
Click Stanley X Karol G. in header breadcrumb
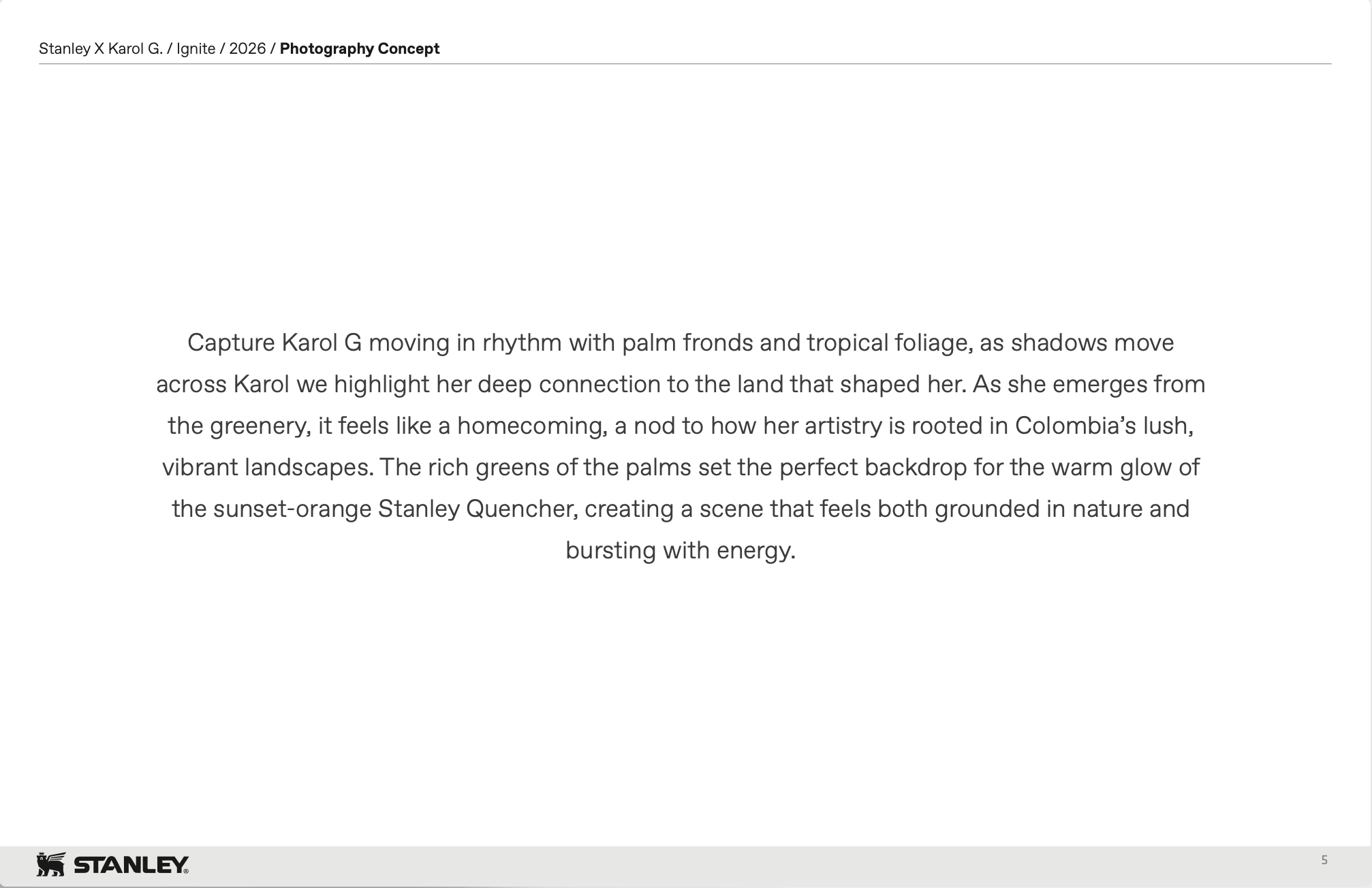coord(101,48)
